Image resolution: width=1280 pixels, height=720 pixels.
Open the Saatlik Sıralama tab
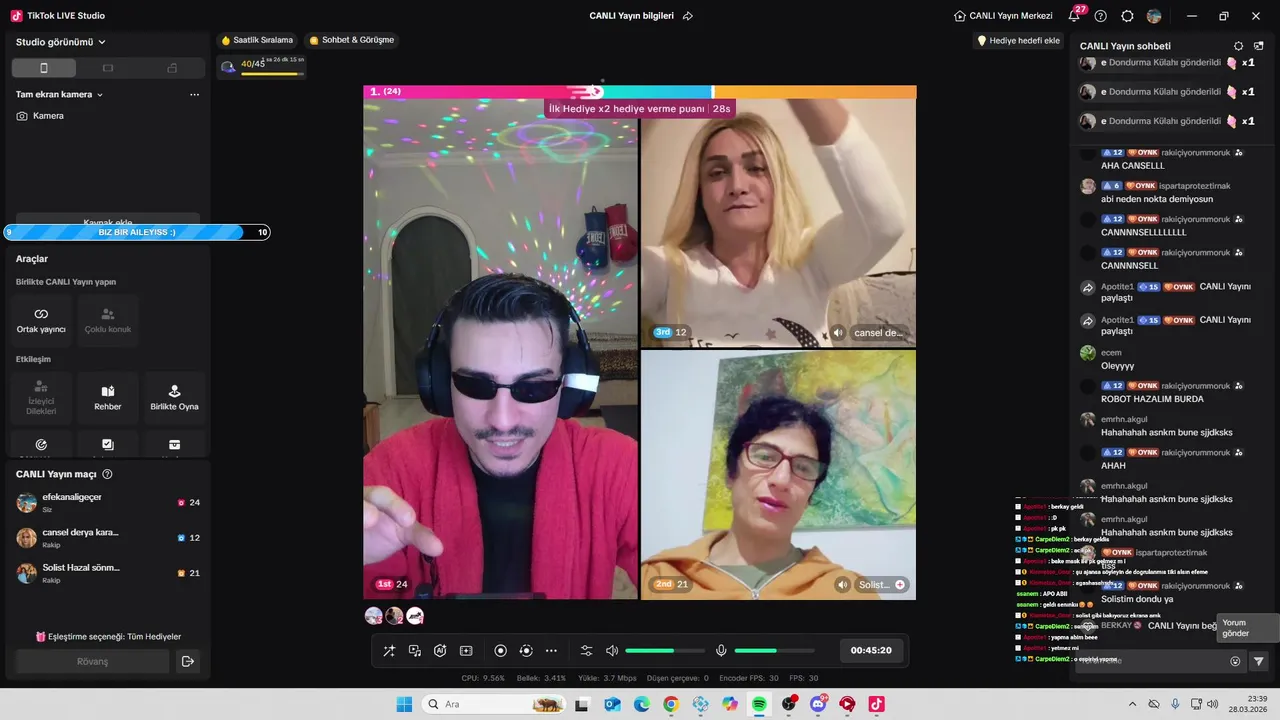pos(257,40)
